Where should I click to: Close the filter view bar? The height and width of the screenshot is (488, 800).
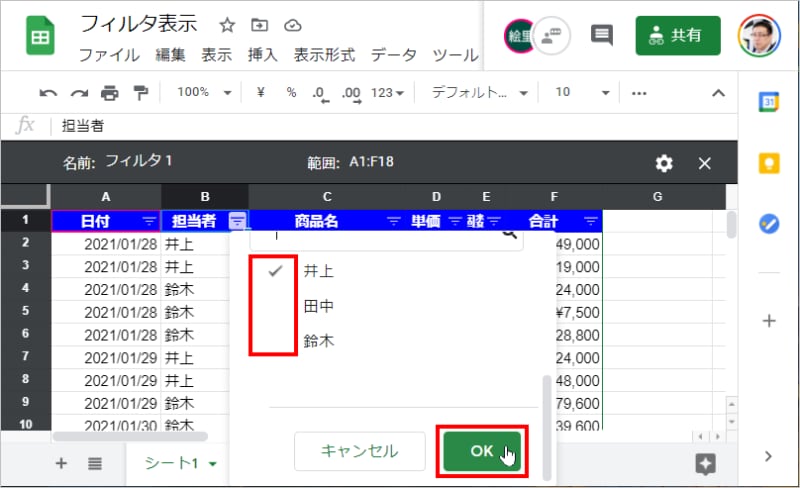(705, 164)
